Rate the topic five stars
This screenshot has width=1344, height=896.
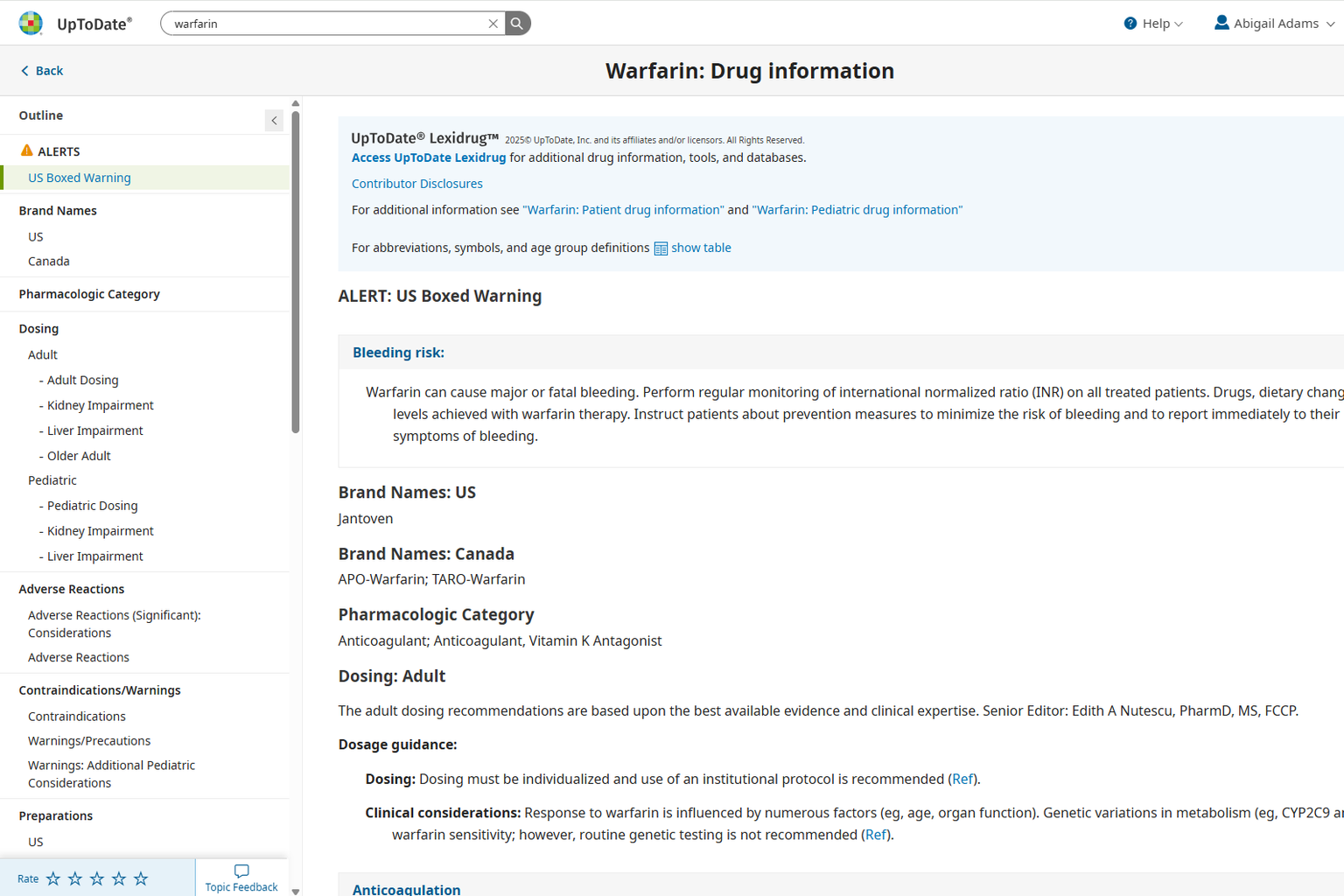(x=141, y=878)
